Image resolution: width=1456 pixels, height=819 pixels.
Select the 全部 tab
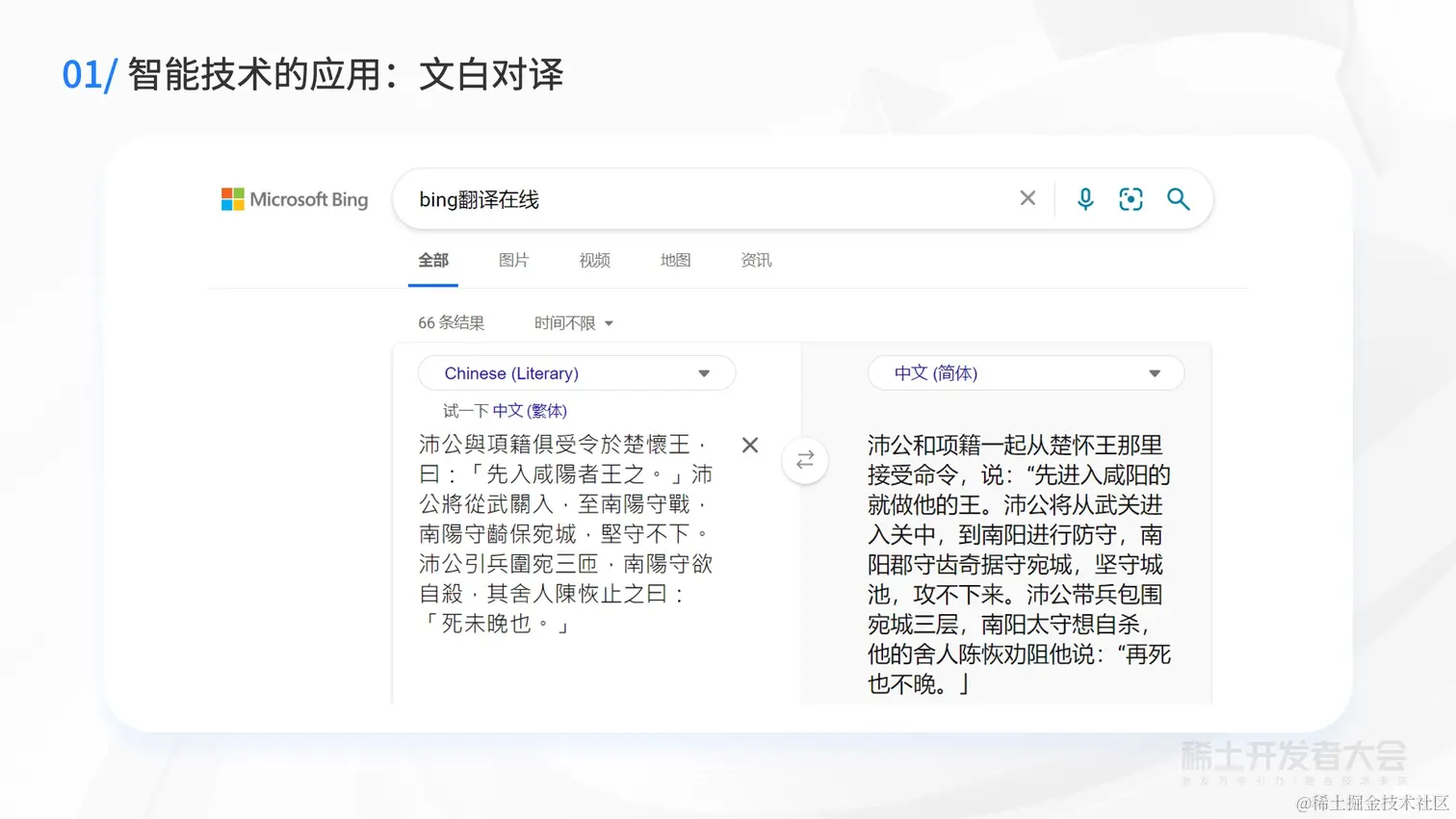click(433, 261)
